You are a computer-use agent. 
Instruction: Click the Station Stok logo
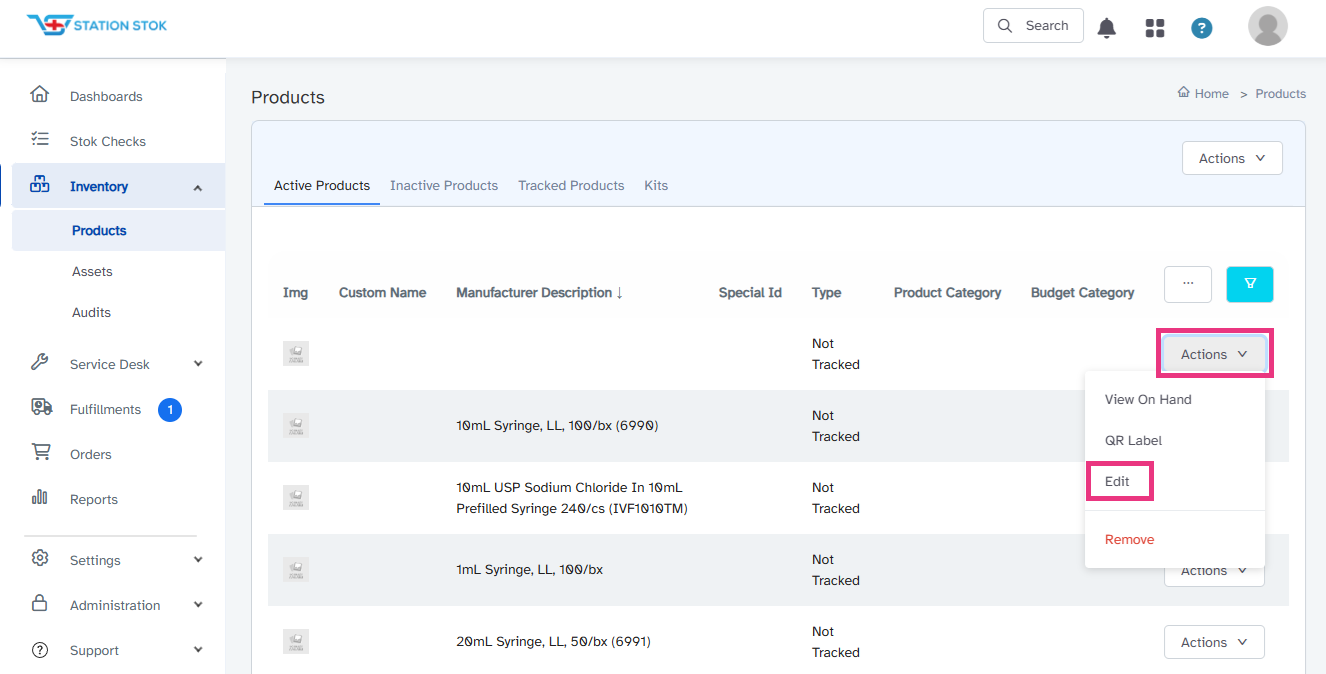pyautogui.click(x=97, y=25)
